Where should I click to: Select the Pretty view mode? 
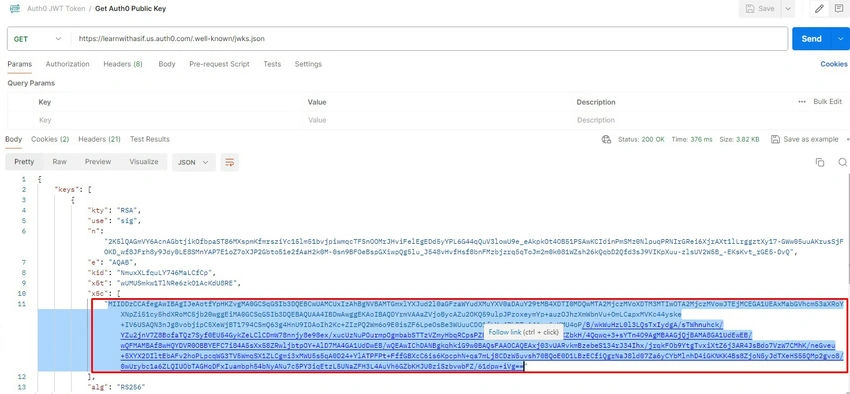(24, 162)
